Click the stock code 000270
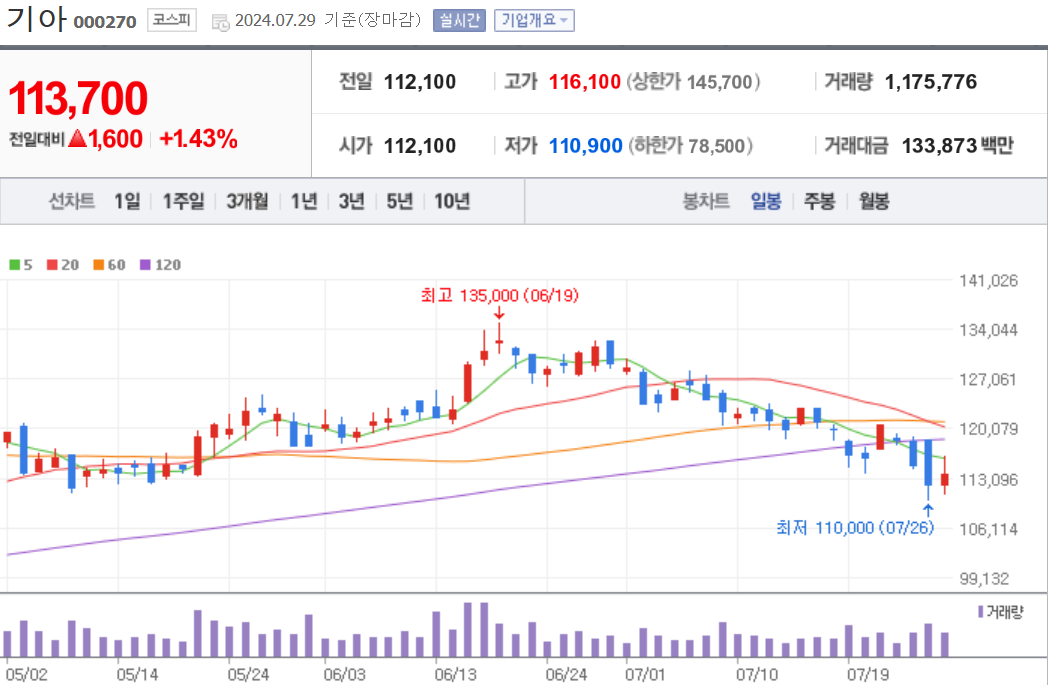1048x685 pixels. click(105, 22)
